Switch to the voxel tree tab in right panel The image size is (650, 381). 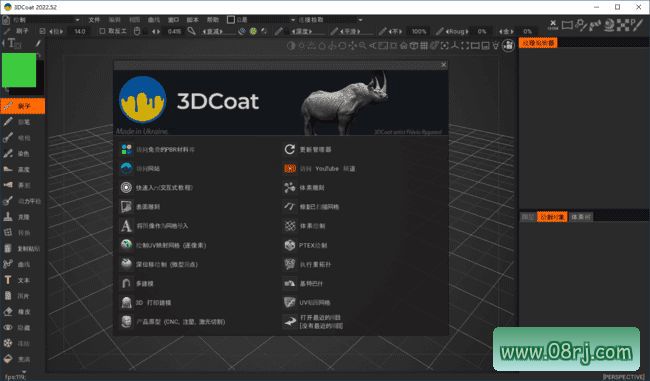coord(580,217)
